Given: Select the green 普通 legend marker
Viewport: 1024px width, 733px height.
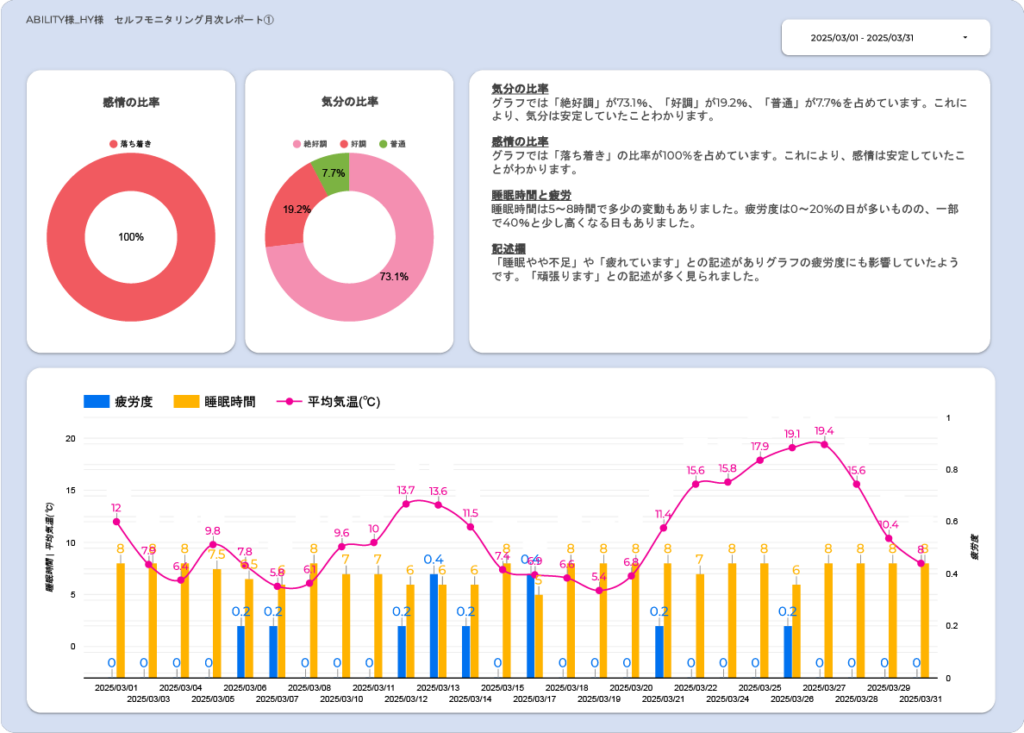Looking at the screenshot, I should click(x=385, y=144).
